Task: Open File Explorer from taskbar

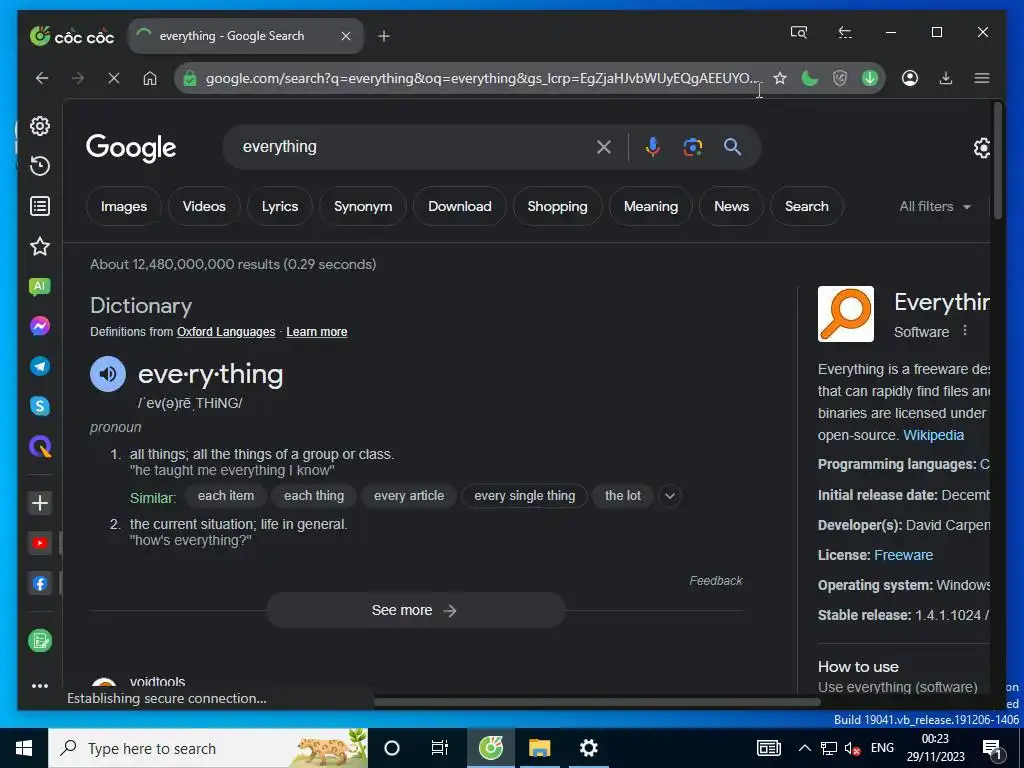Action: [x=539, y=748]
